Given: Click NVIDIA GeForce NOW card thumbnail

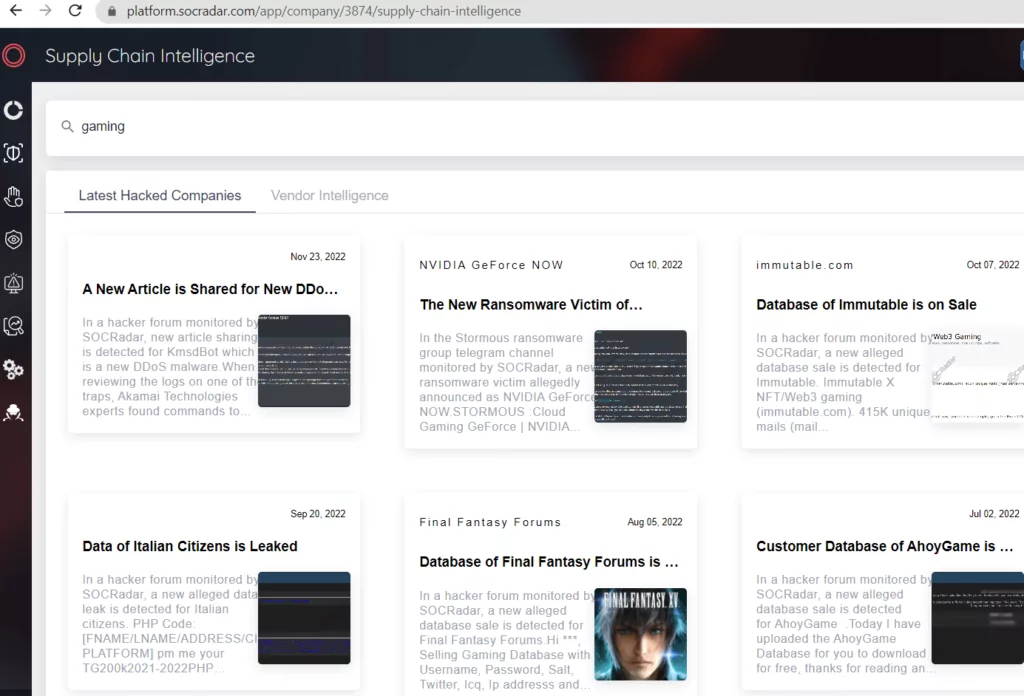Looking at the screenshot, I should click(641, 376).
